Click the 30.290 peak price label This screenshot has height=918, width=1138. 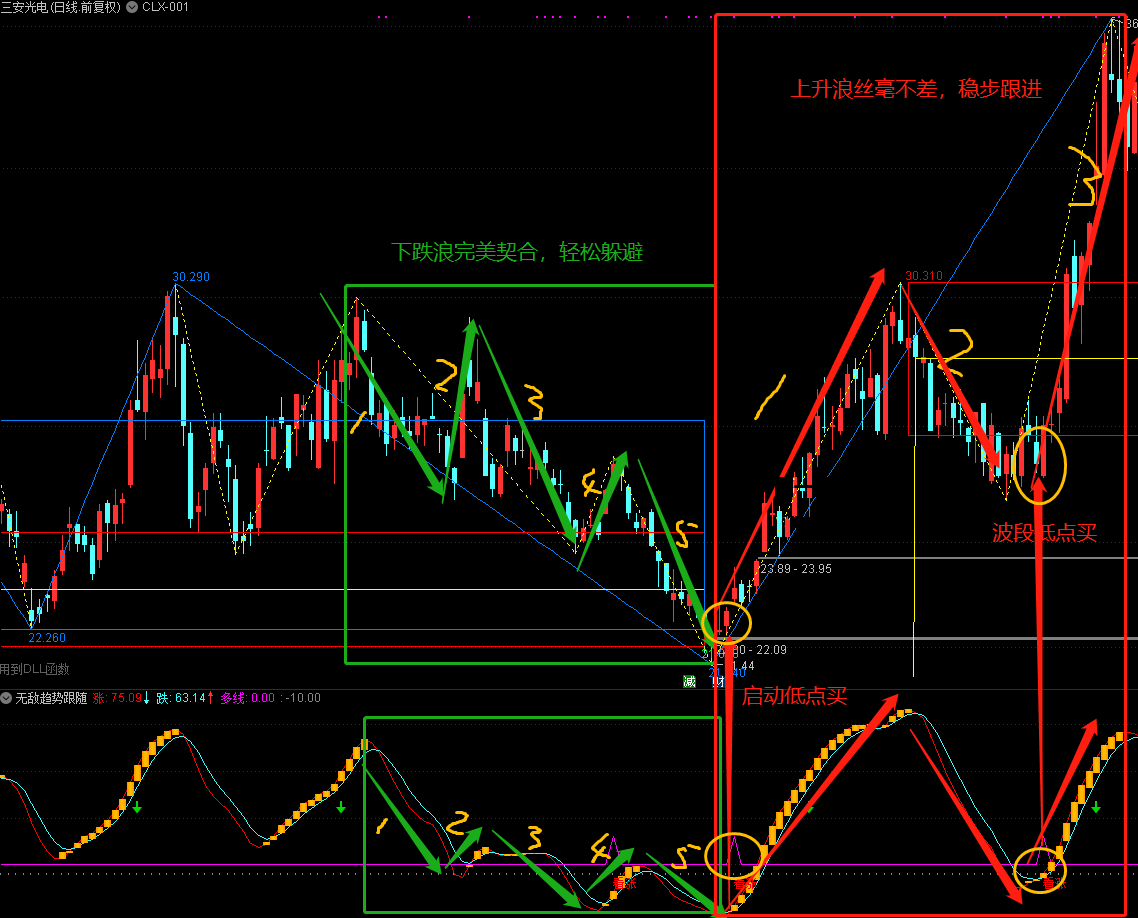point(191,277)
